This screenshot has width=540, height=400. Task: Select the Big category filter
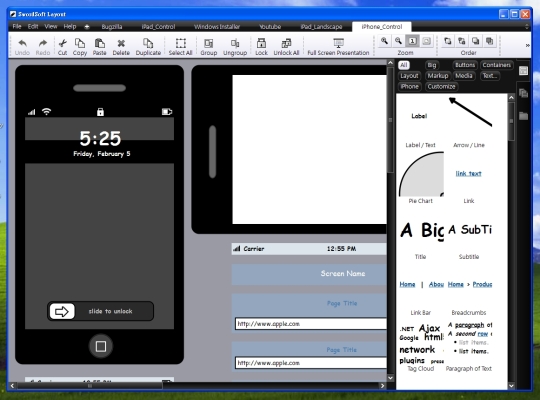point(432,65)
